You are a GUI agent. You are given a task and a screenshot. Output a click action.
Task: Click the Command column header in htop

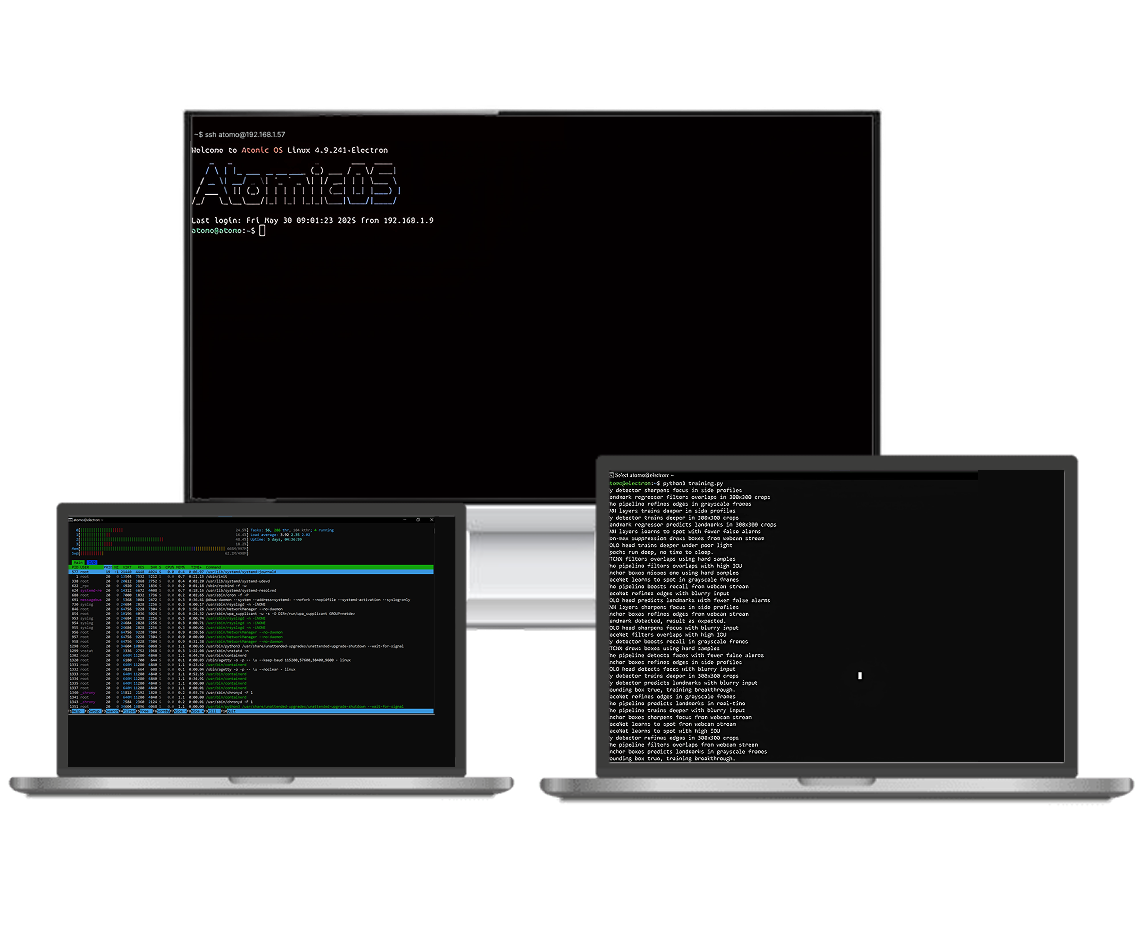click(213, 567)
